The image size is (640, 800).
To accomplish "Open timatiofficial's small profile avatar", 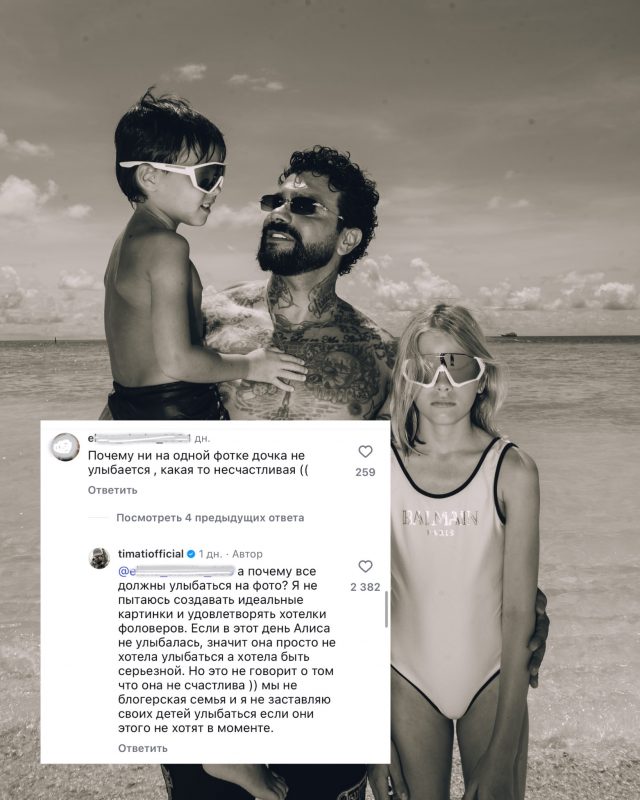I will click(100, 558).
